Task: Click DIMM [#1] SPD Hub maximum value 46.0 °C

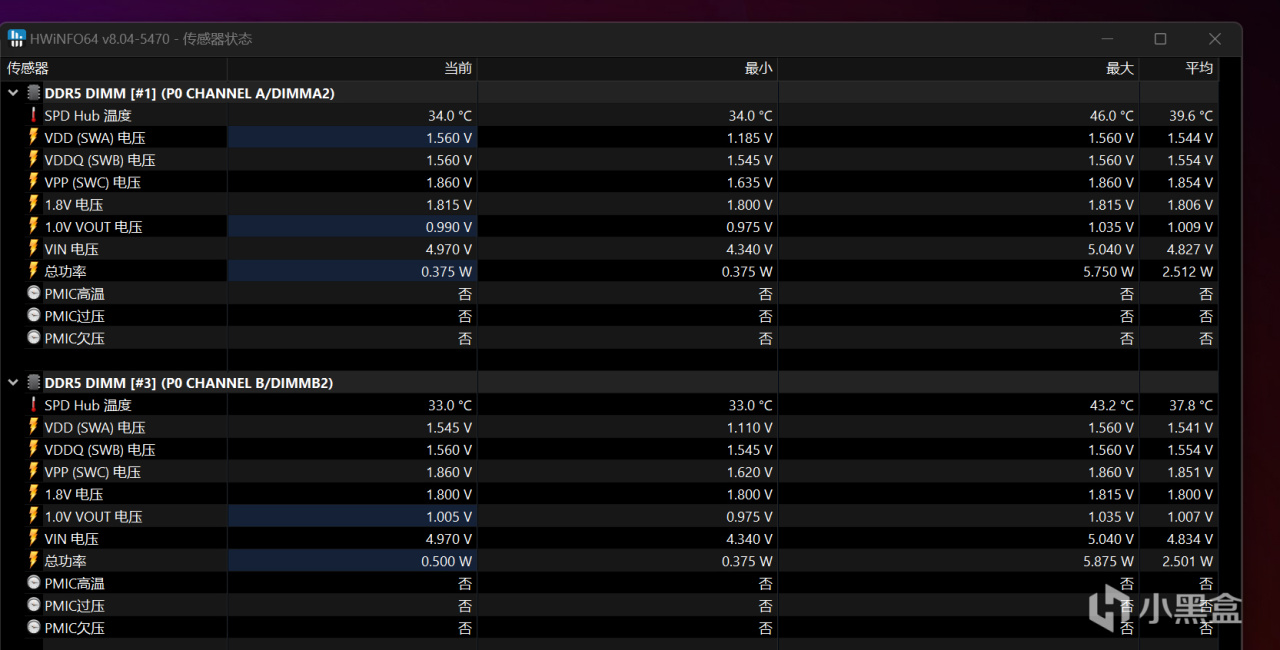Action: click(1112, 116)
